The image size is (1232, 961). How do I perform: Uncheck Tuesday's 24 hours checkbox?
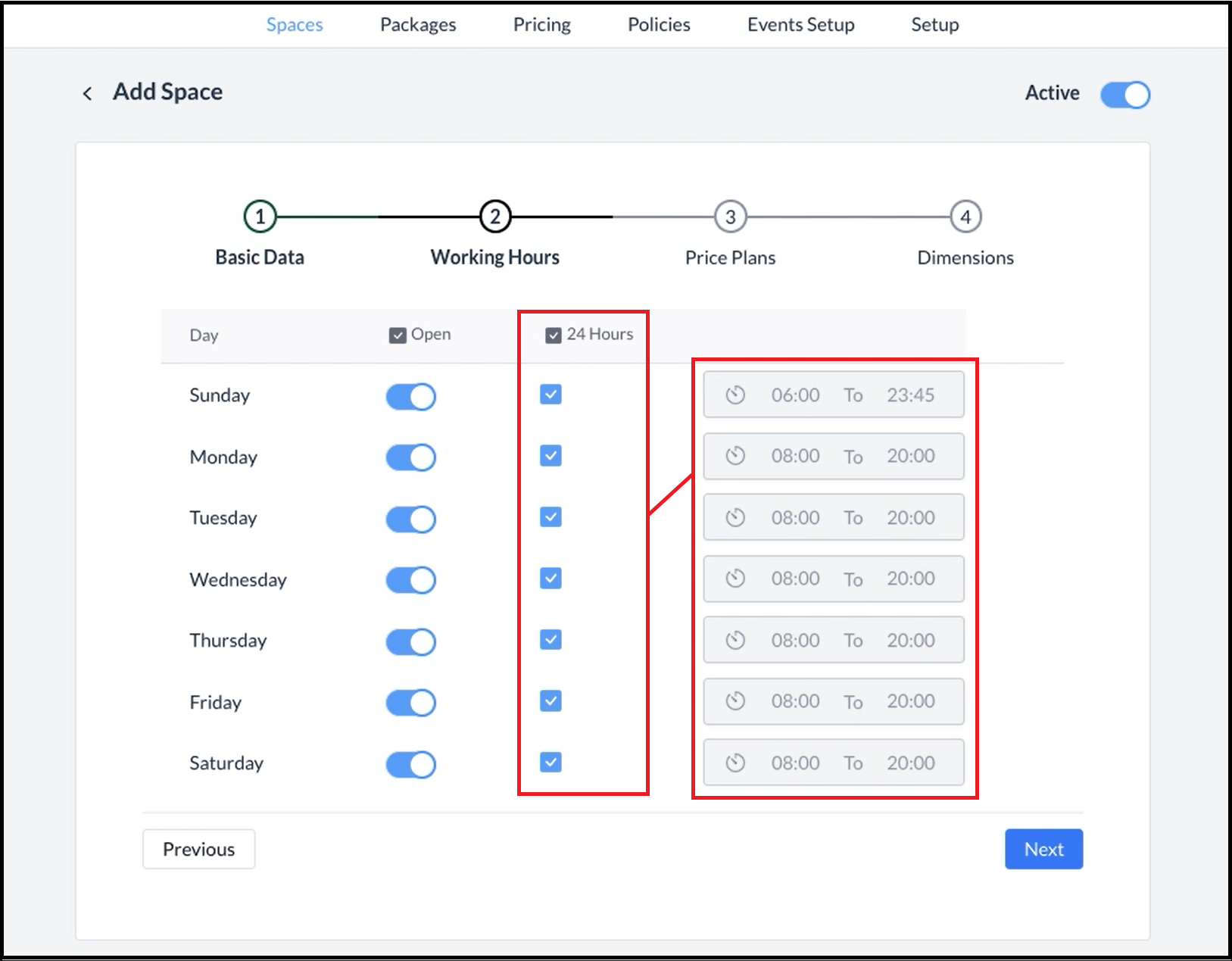[x=551, y=517]
